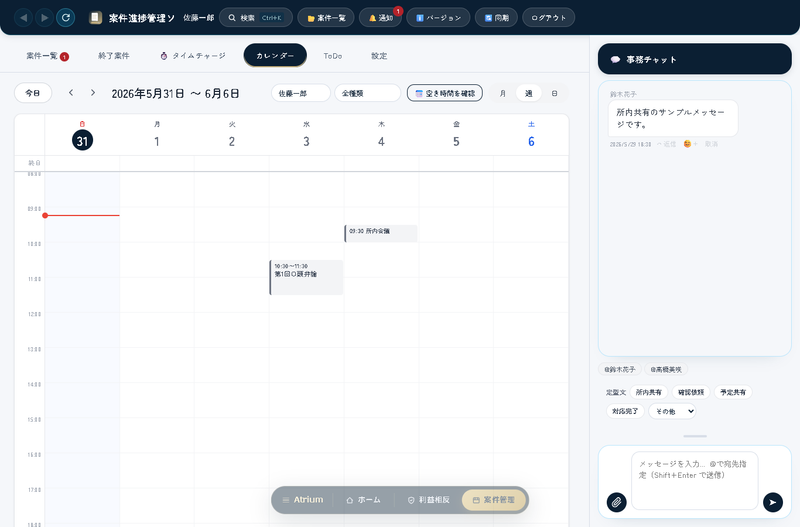Switch calendar to 日 day view
This screenshot has width=800, height=527.
click(x=555, y=93)
